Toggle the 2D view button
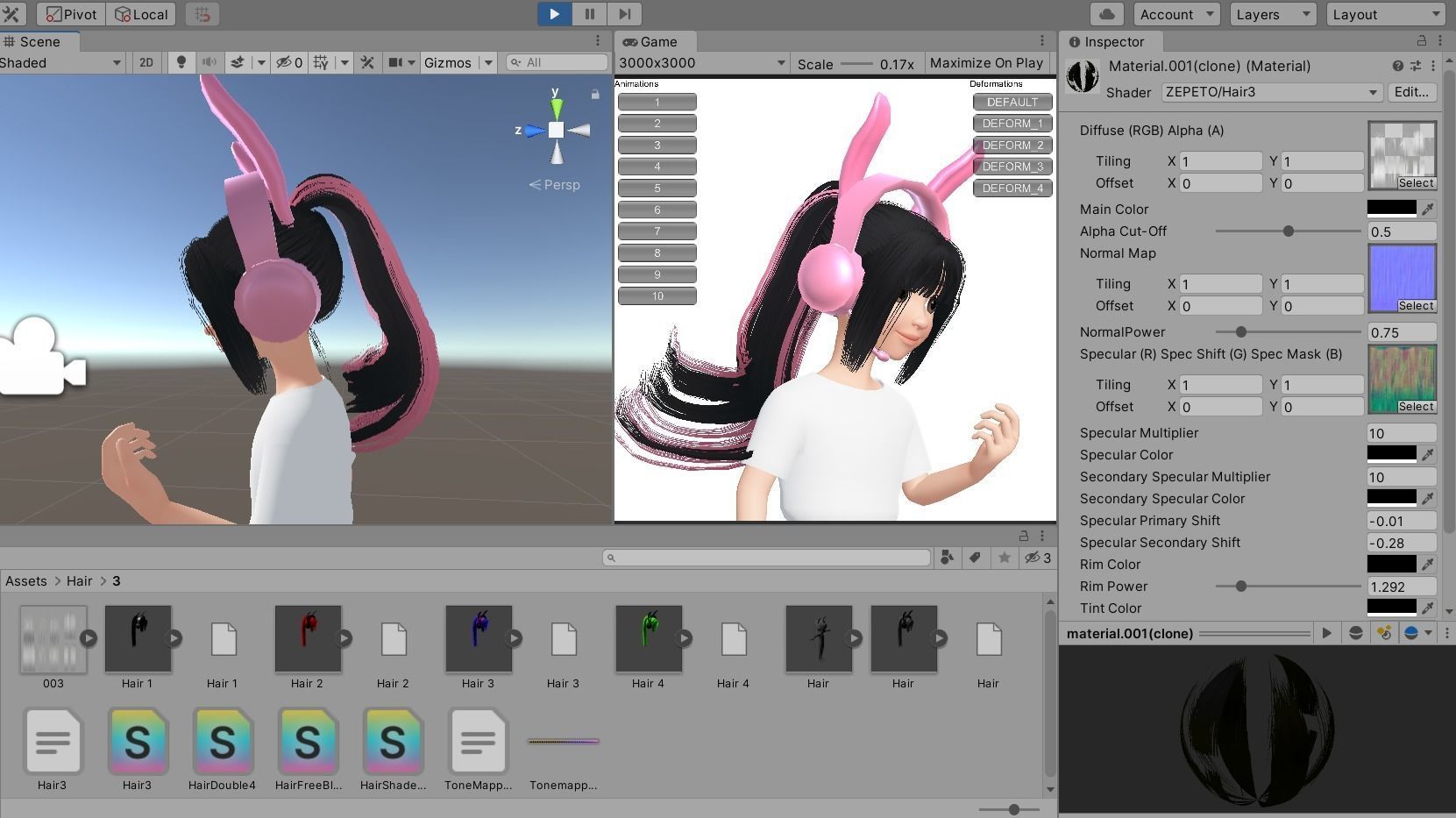 146,62
